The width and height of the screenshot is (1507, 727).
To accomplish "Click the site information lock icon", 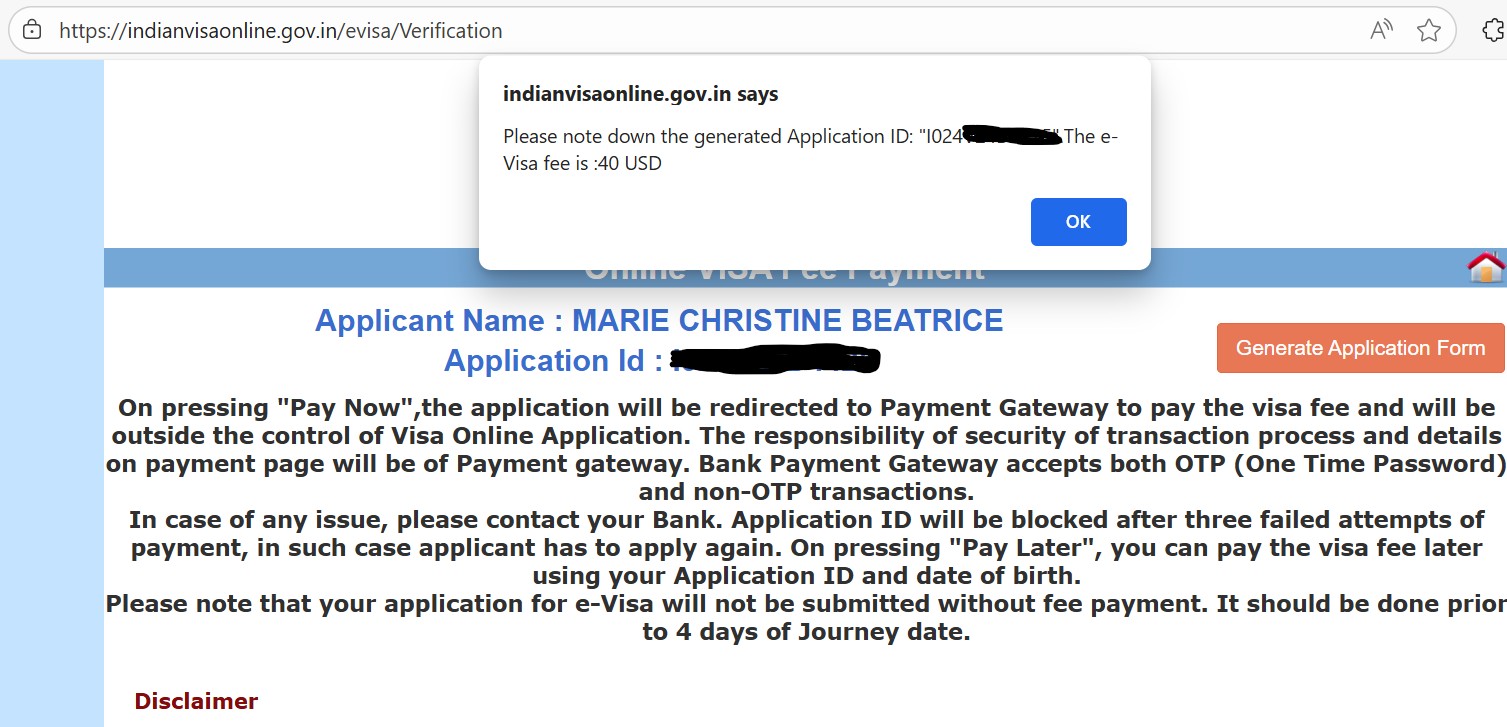I will pos(32,30).
